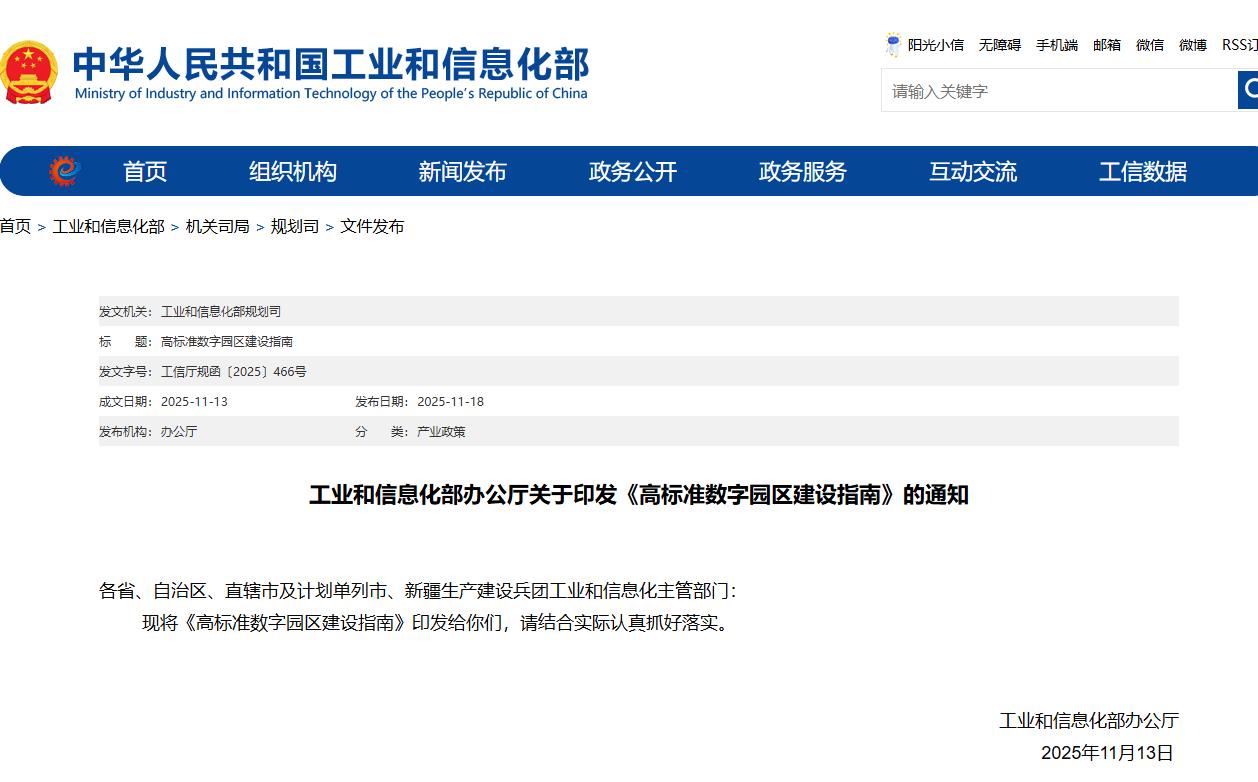Click 文件发布 breadcrumb link
Screen dimensions: 1258x782
[372, 227]
